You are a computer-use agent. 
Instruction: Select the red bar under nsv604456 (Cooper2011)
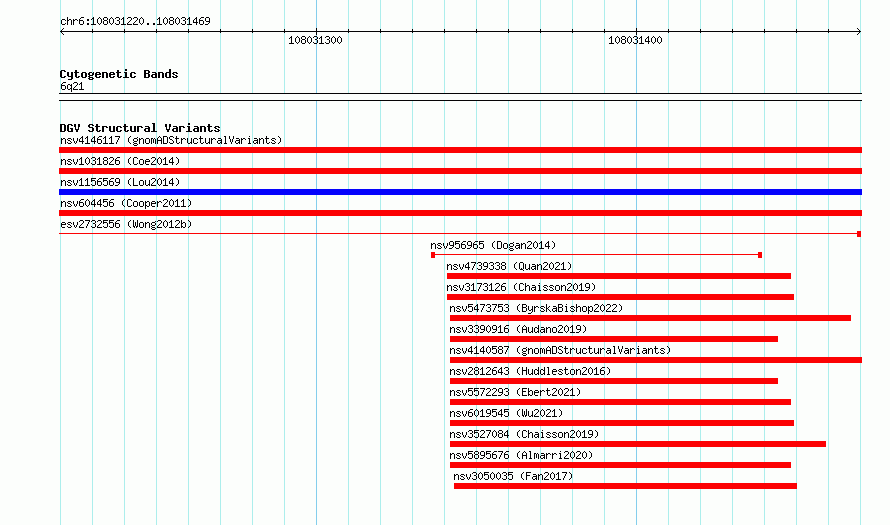460,213
